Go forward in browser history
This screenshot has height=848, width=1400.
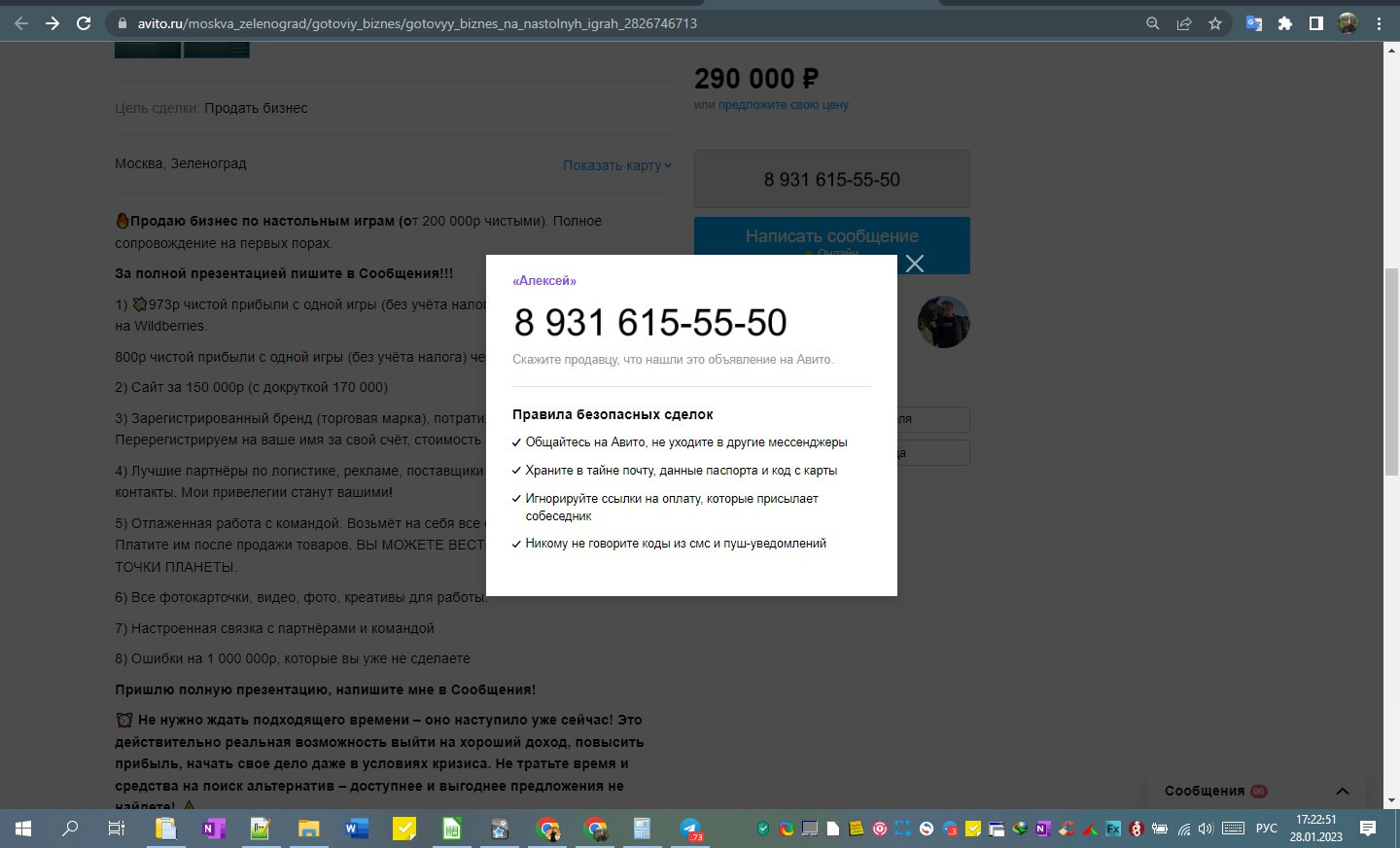point(52,23)
